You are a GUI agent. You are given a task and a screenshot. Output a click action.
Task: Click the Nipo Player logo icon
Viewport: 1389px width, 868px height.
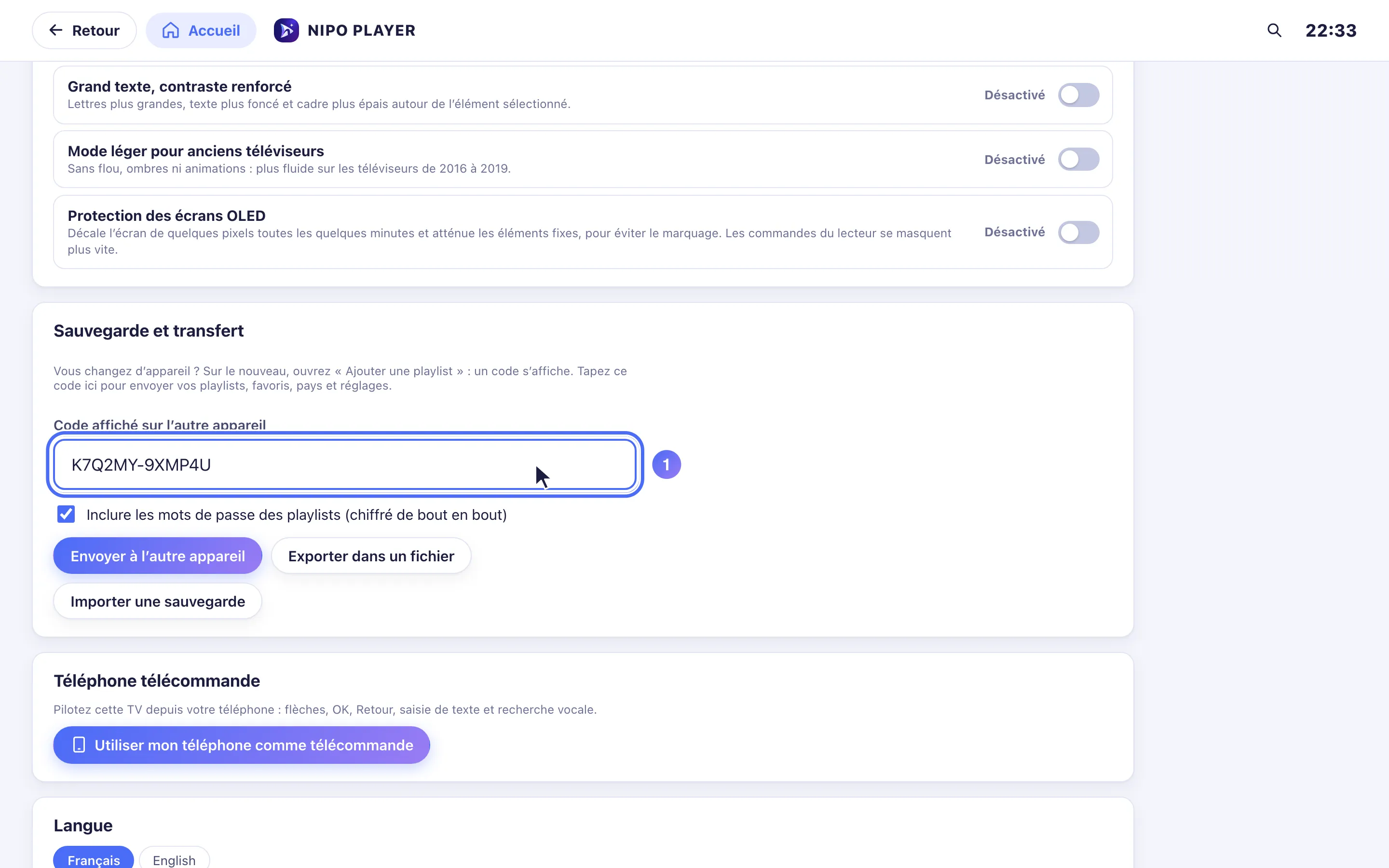(286, 30)
